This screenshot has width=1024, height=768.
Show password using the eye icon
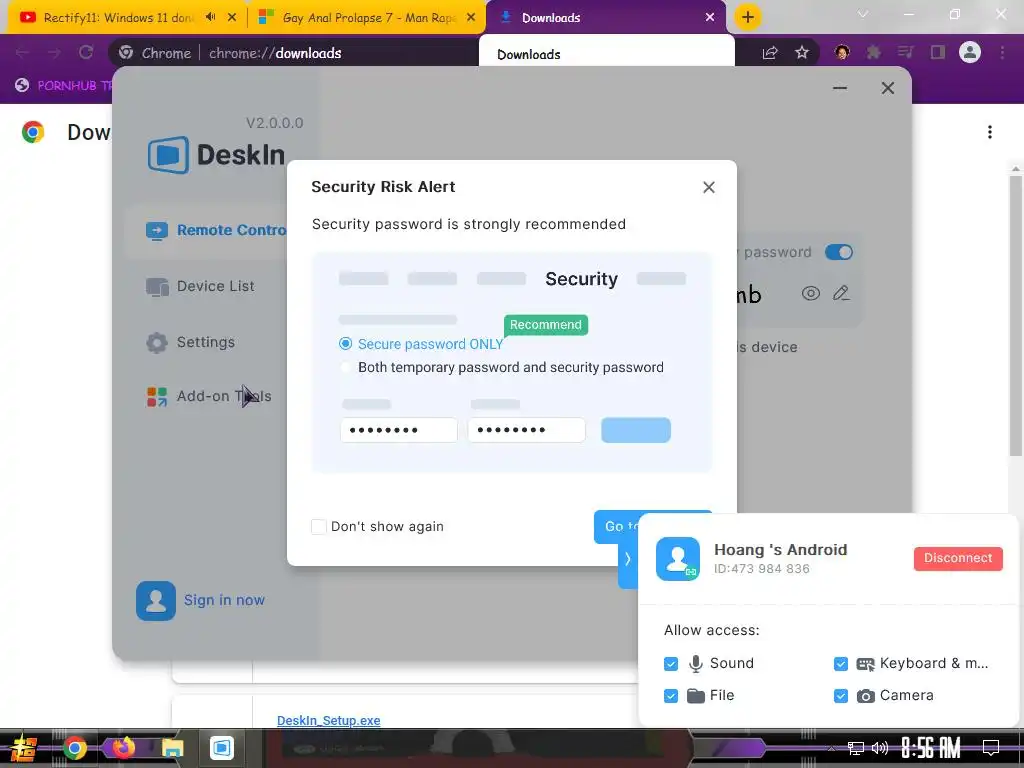[810, 293]
